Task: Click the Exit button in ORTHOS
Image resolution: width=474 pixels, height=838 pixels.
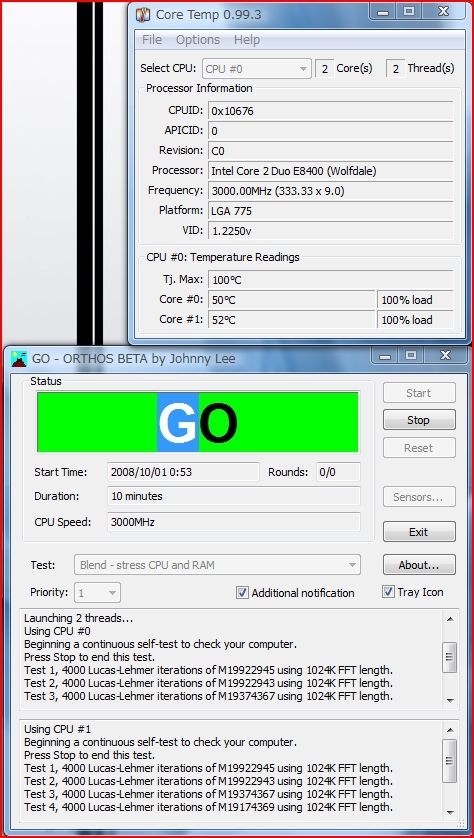Action: click(x=419, y=532)
